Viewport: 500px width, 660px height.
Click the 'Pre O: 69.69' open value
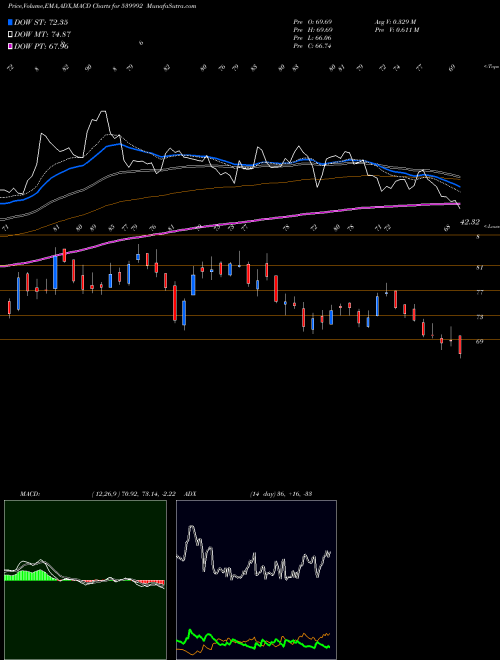tap(314, 22)
